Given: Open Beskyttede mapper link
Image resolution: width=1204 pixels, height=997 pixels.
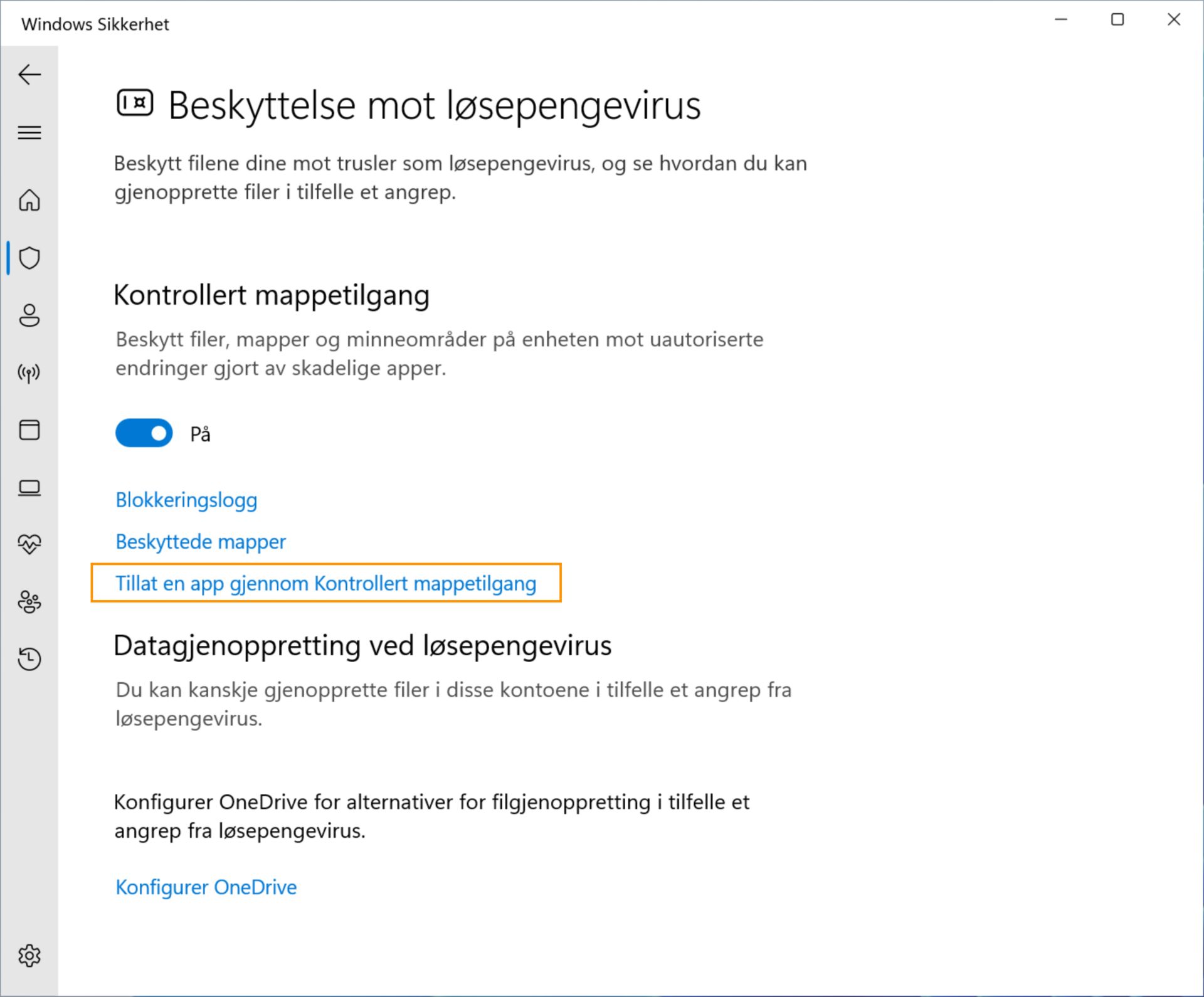Looking at the screenshot, I should pyautogui.click(x=201, y=542).
